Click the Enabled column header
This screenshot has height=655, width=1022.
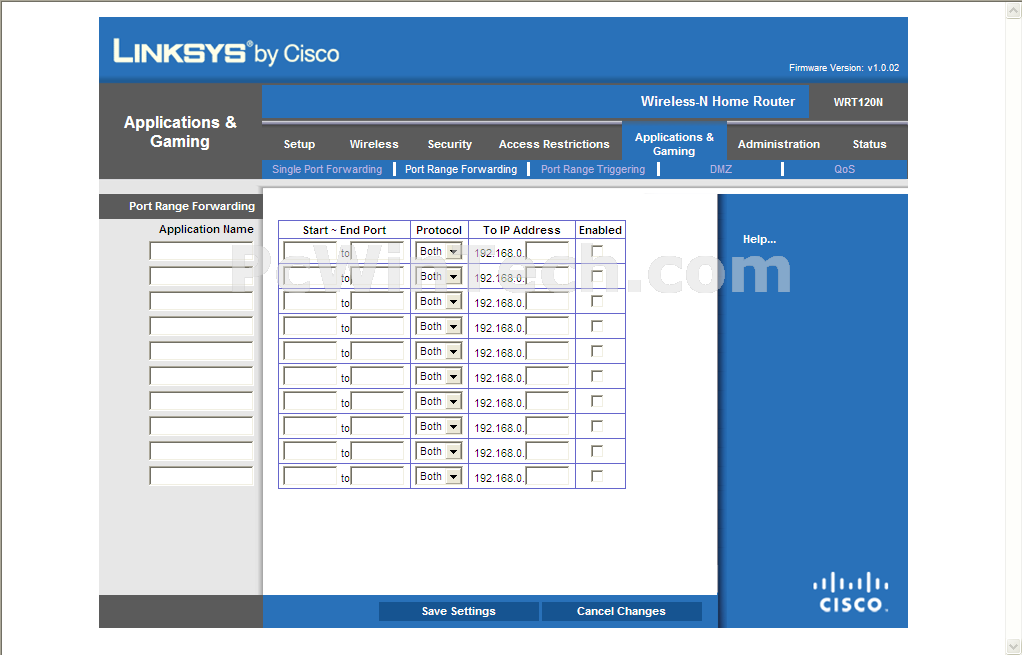(x=600, y=230)
